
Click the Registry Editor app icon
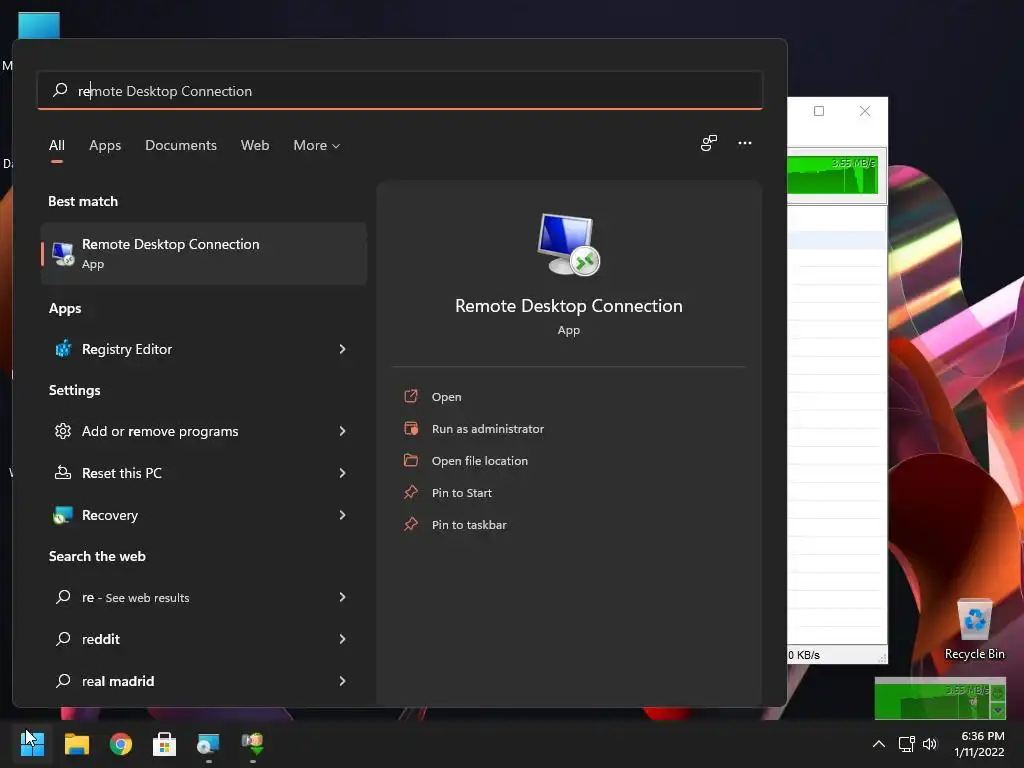click(63, 349)
